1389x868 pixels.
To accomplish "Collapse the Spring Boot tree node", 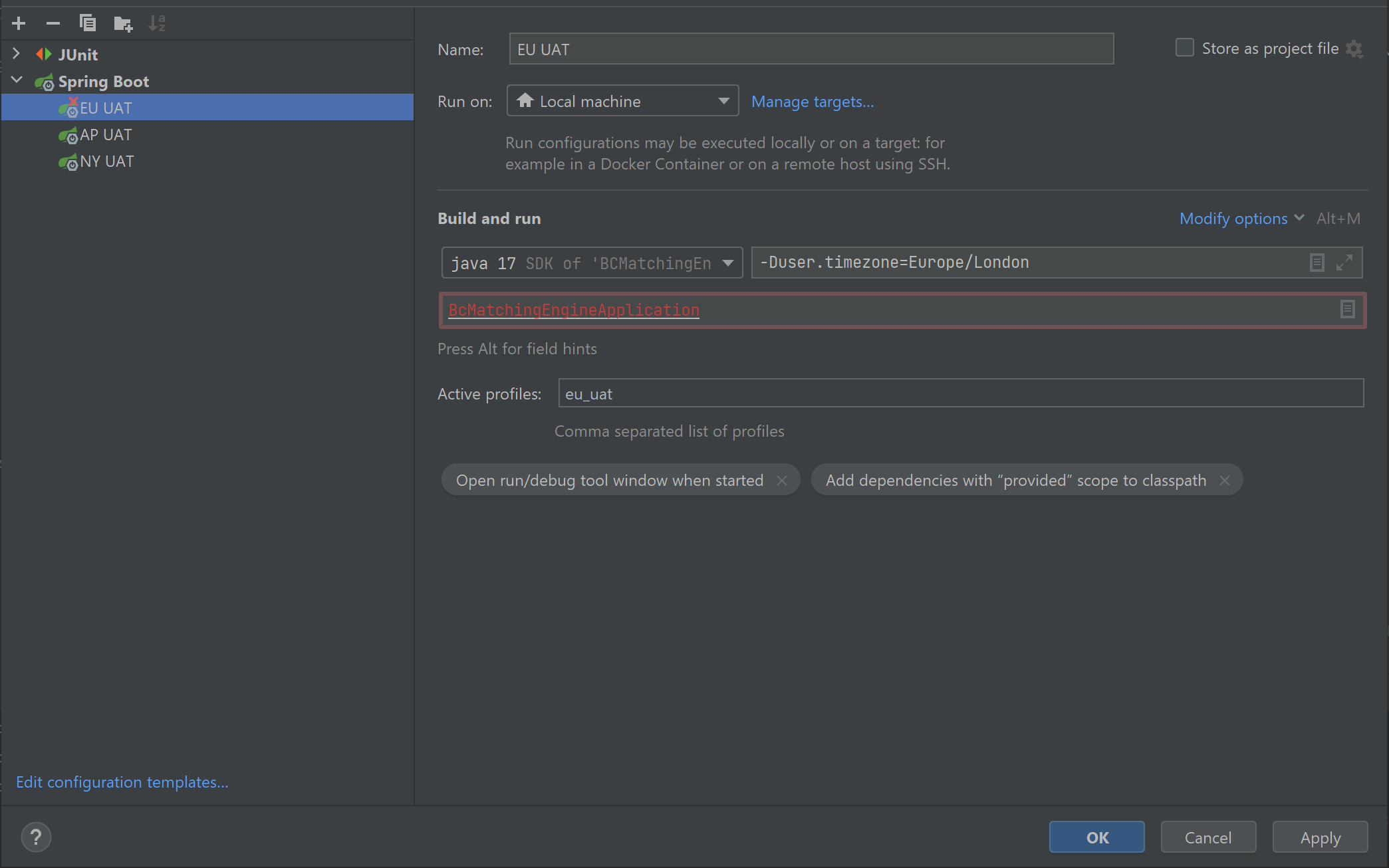I will pyautogui.click(x=17, y=80).
